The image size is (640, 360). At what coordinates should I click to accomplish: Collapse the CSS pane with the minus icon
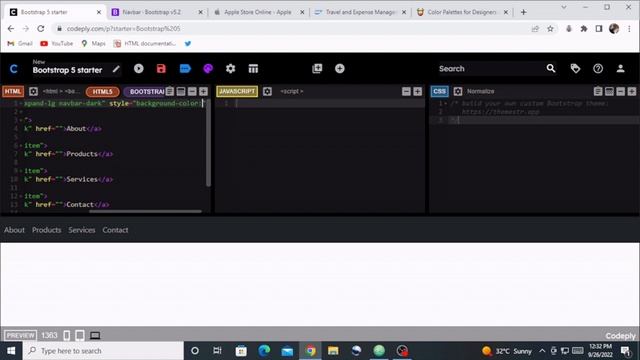(620, 91)
